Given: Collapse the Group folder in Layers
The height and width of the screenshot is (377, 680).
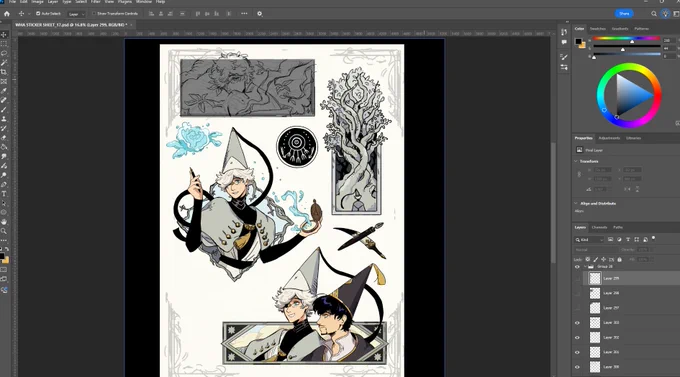Looking at the screenshot, I should [585, 267].
